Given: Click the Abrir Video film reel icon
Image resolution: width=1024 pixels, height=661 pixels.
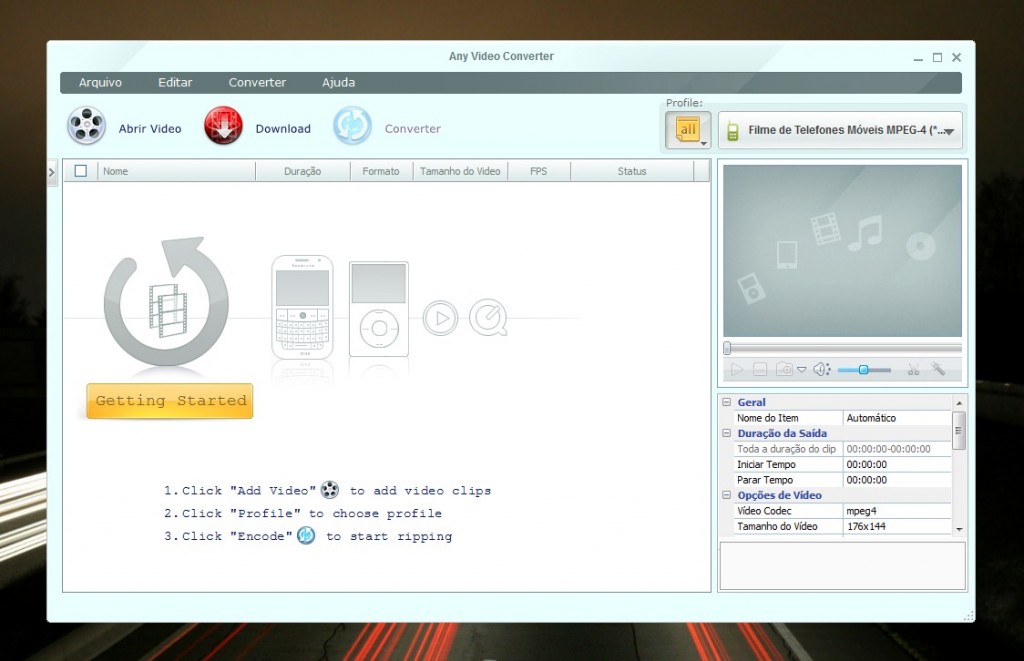Looking at the screenshot, I should click(x=86, y=126).
